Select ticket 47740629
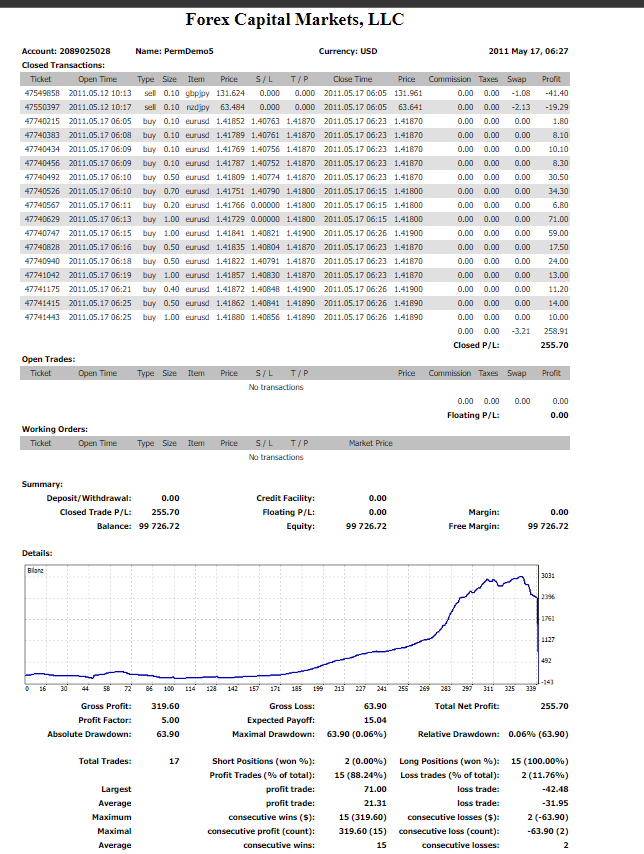644x854 pixels. (x=42, y=219)
